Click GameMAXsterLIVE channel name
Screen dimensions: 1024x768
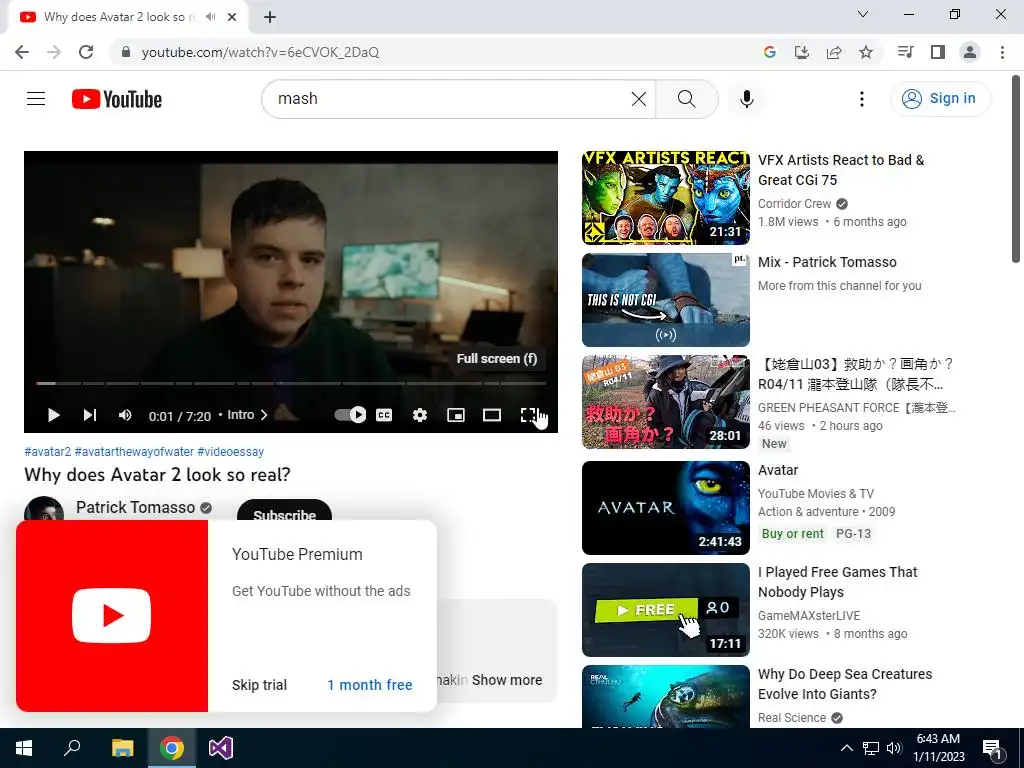click(x=808, y=616)
